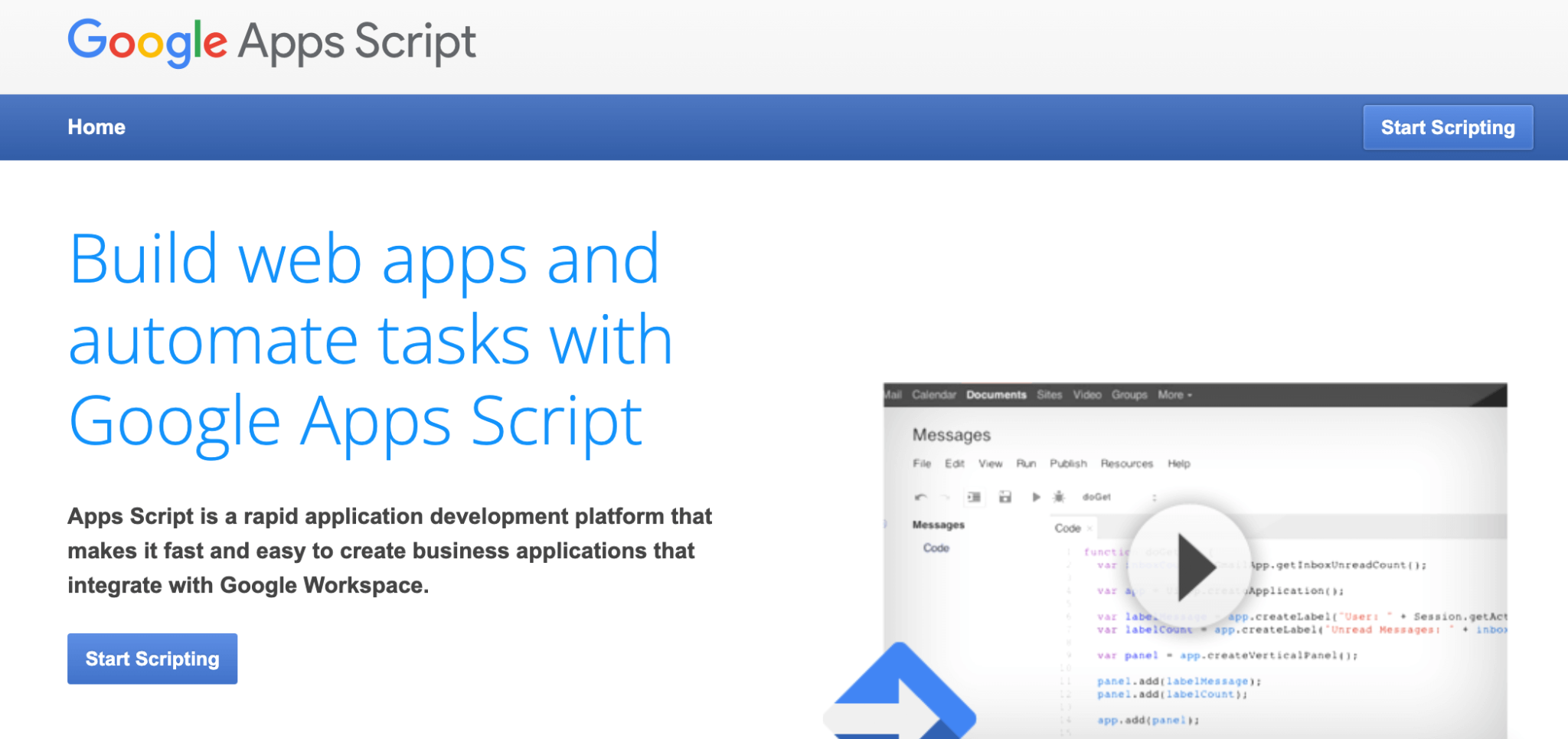Click the debug bug icon
This screenshot has width=1568, height=739.
1059,497
